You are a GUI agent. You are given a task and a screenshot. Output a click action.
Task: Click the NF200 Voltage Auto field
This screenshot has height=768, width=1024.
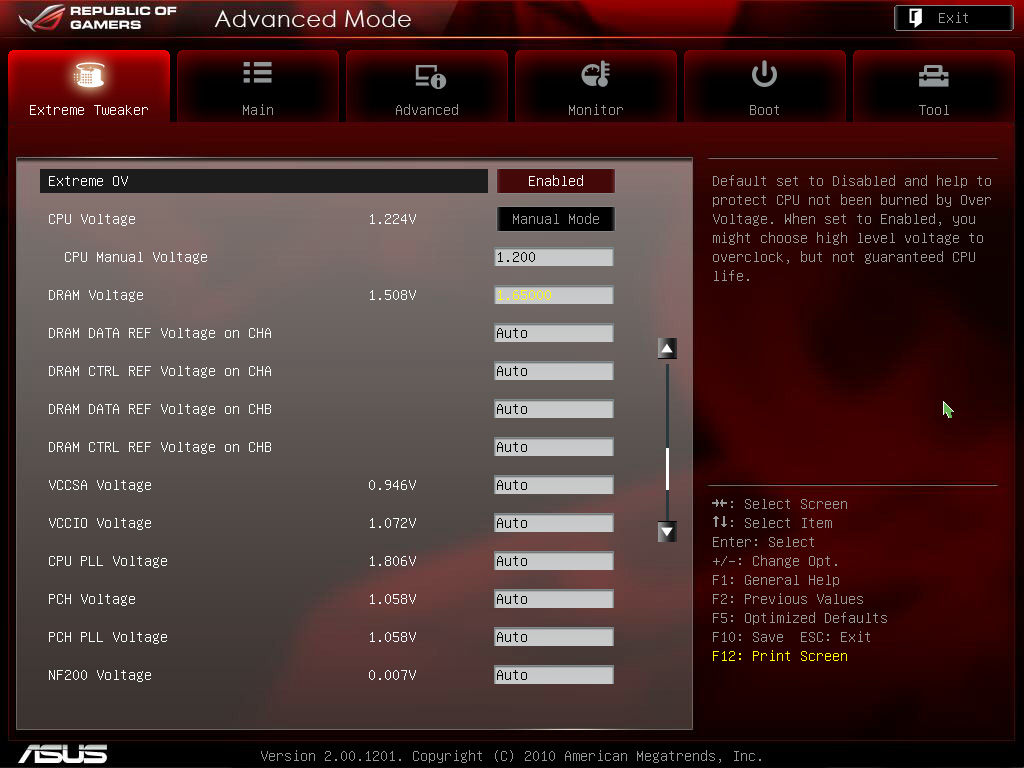click(553, 675)
